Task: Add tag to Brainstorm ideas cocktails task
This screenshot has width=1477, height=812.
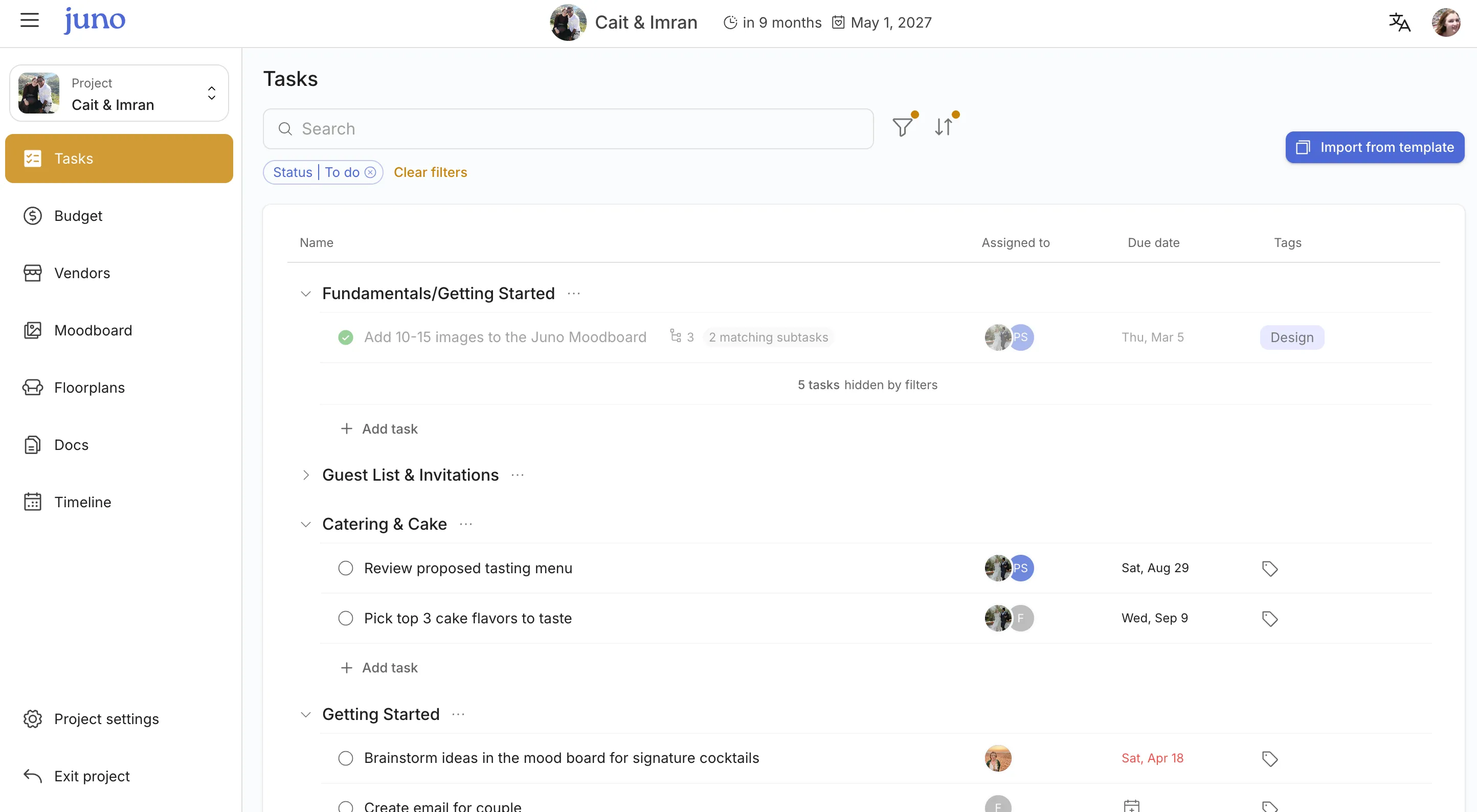Action: (x=1269, y=759)
